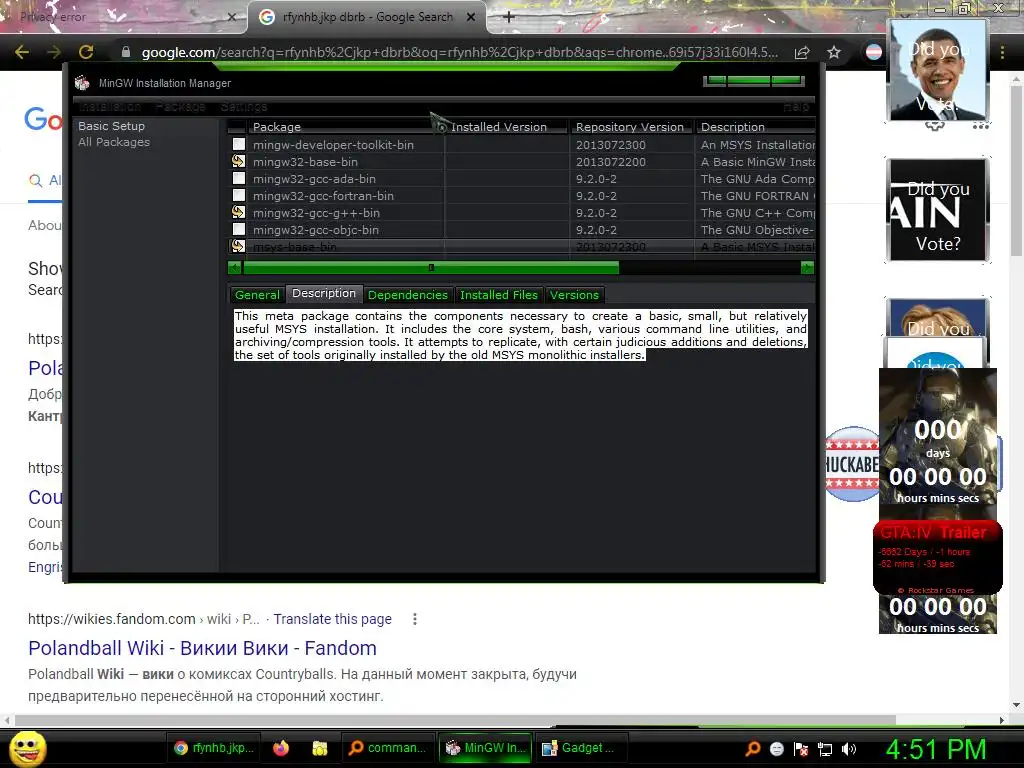Image resolution: width=1024 pixels, height=768 pixels.
Task: Go back in the Chrome browser
Action: [22, 52]
